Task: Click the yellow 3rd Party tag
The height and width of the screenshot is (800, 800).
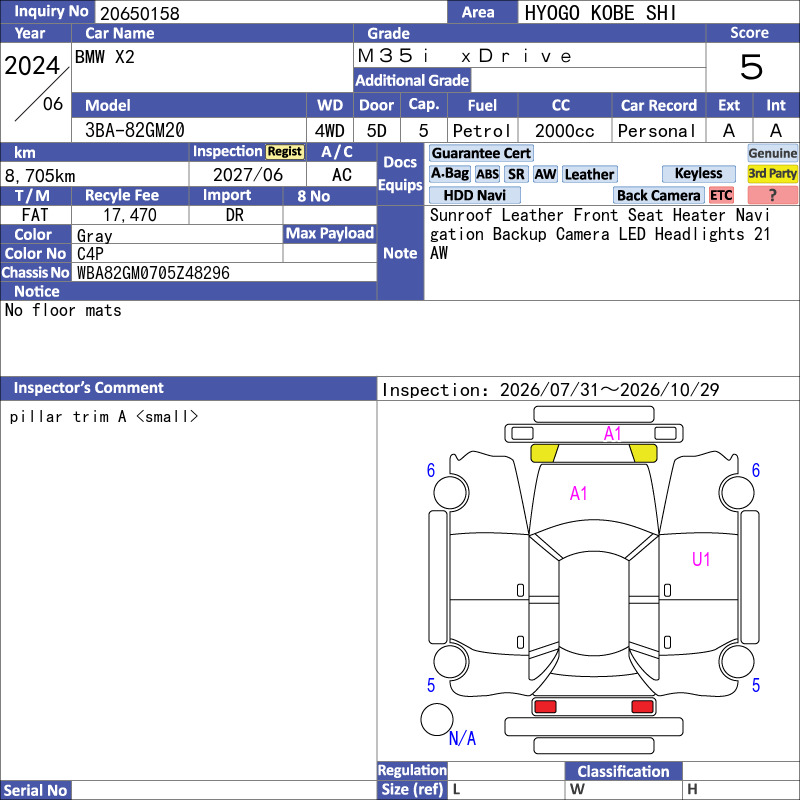Action: pos(772,173)
